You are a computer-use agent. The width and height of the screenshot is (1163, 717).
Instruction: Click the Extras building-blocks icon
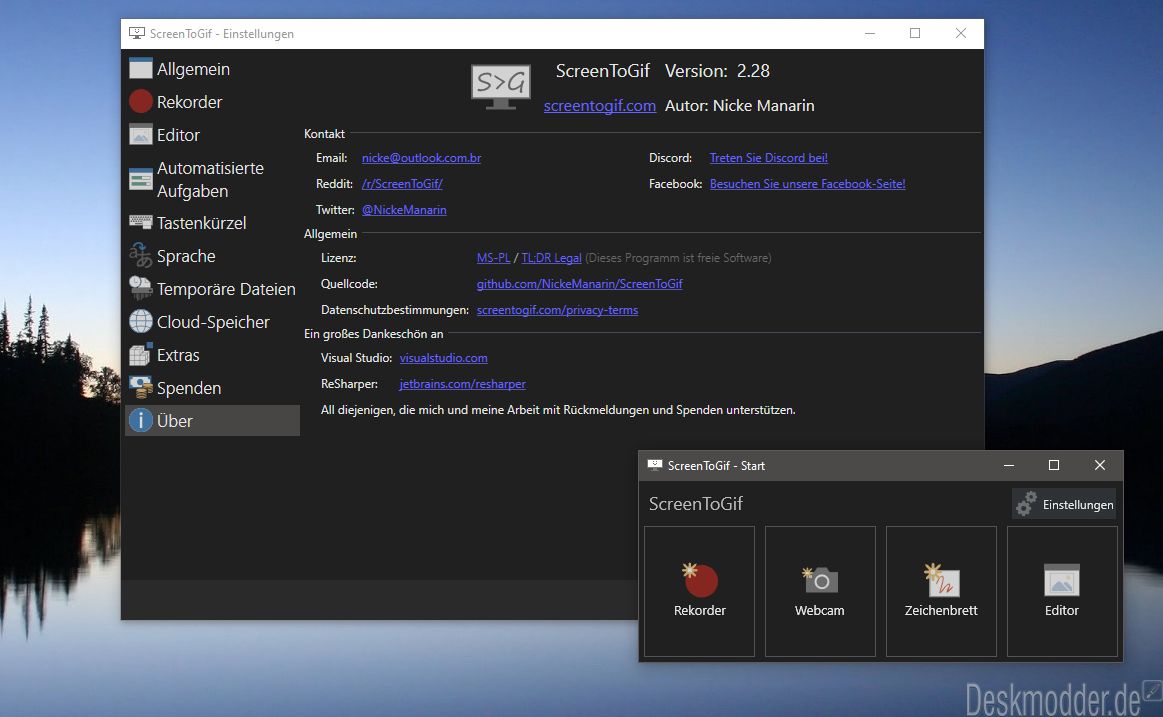coord(140,355)
